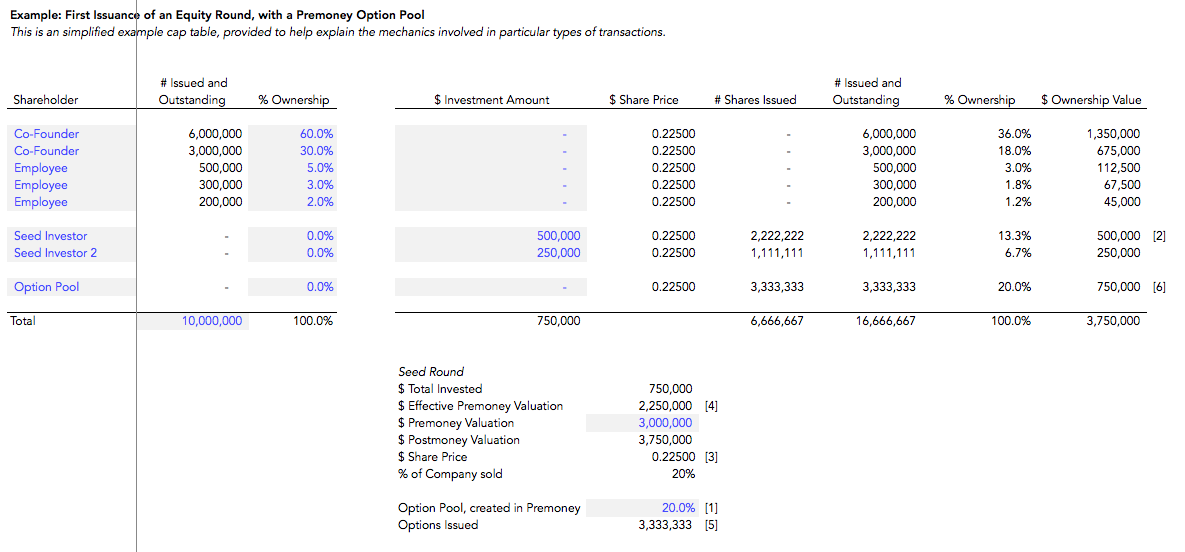
Task: Click the '# Shares Issued' column header
Action: coord(758,100)
